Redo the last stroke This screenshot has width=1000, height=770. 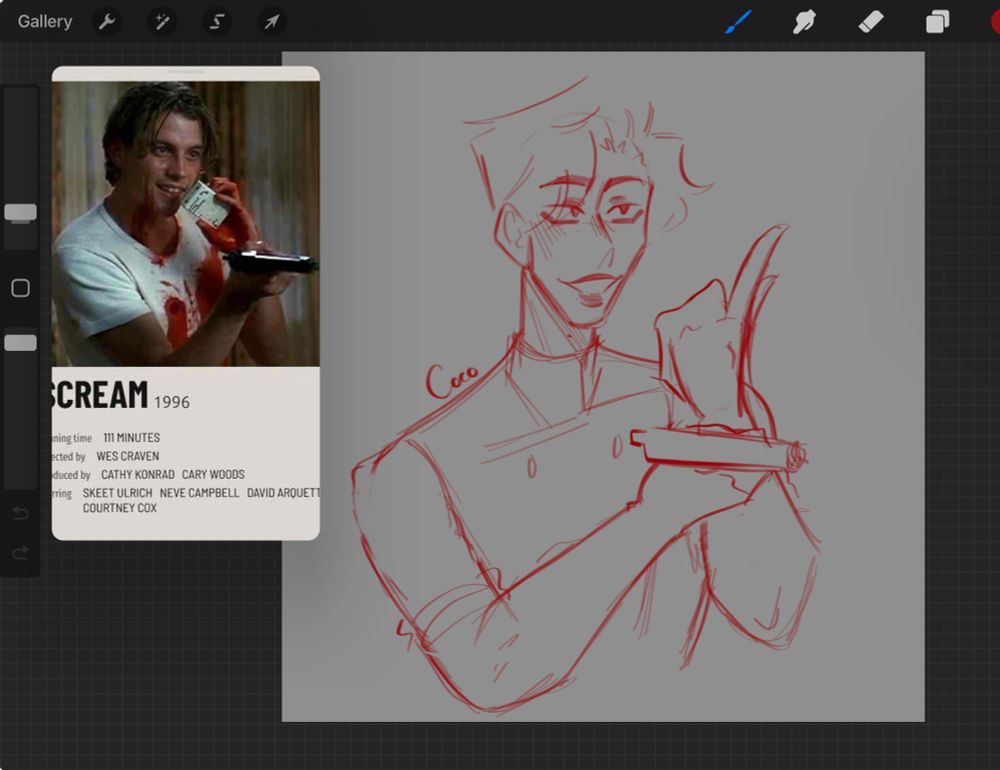20,552
